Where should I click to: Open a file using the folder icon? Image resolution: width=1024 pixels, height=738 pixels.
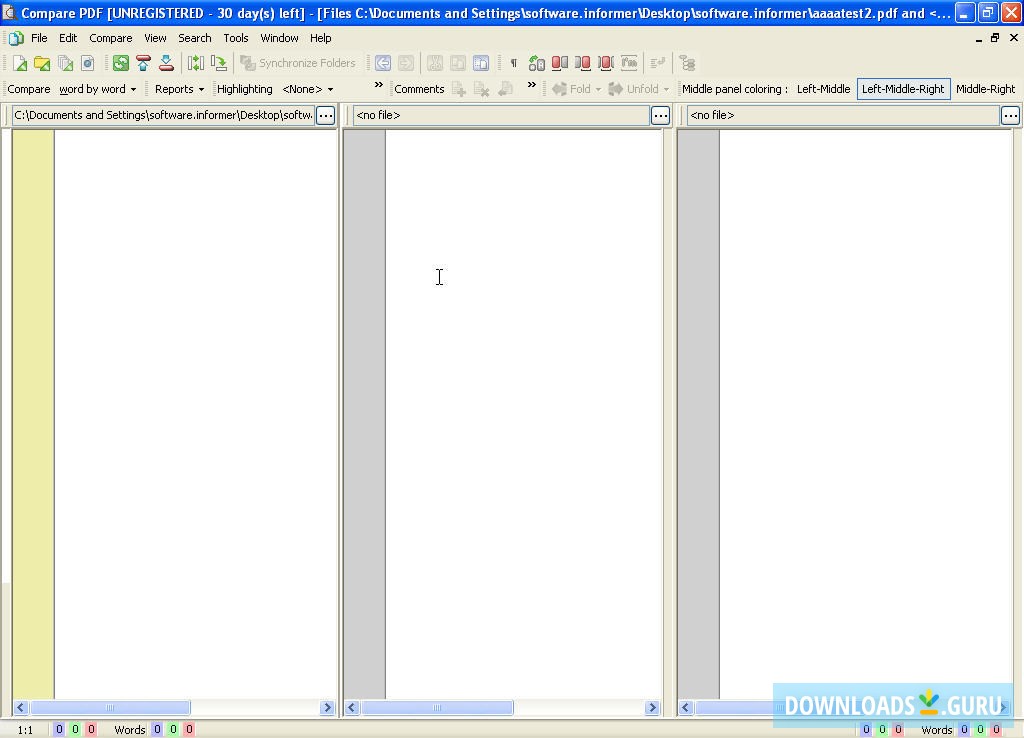42,62
